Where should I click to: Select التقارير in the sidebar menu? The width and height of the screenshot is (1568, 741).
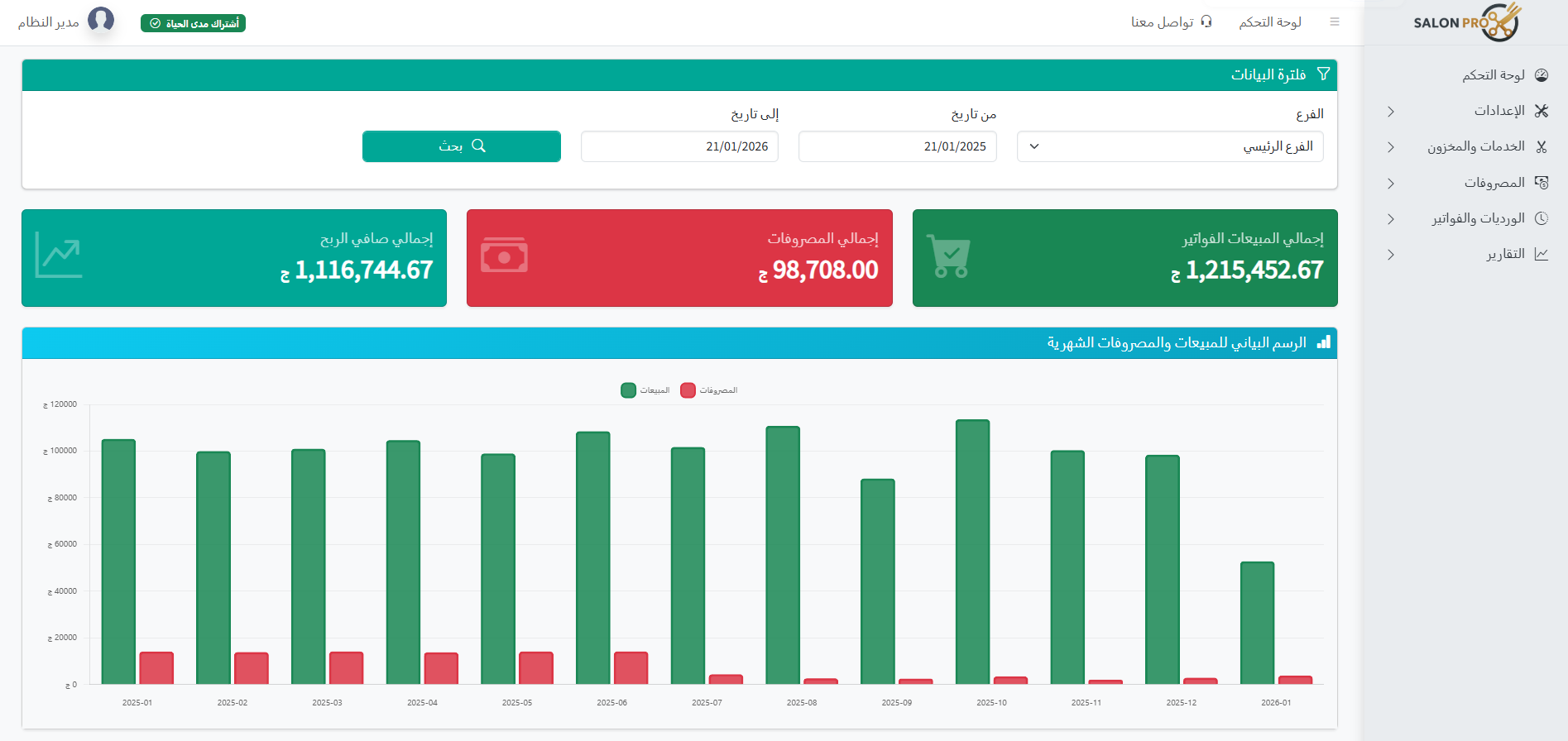(x=1504, y=254)
